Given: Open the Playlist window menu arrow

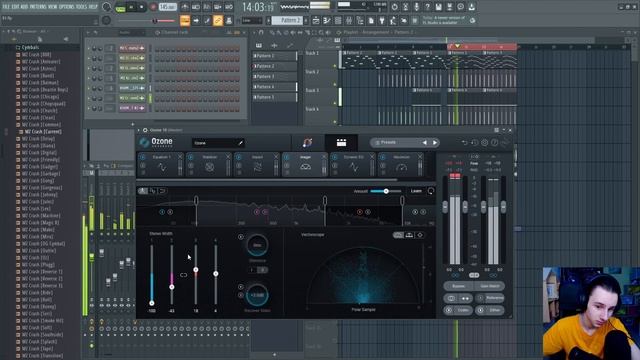Looking at the screenshot, I should tap(254, 32).
